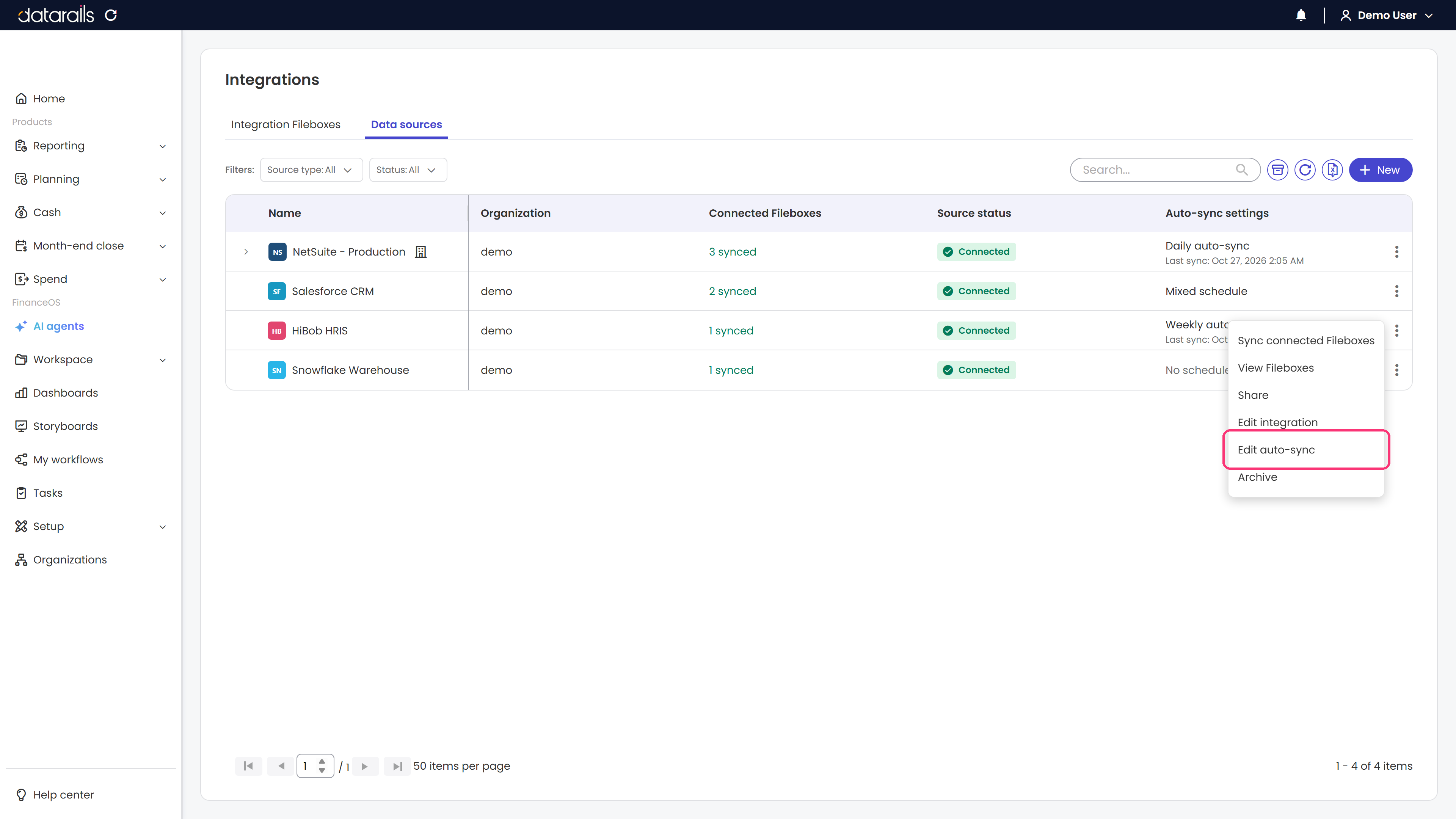Increase the page number stepper
This screenshot has height=819, width=1456.
[x=322, y=761]
